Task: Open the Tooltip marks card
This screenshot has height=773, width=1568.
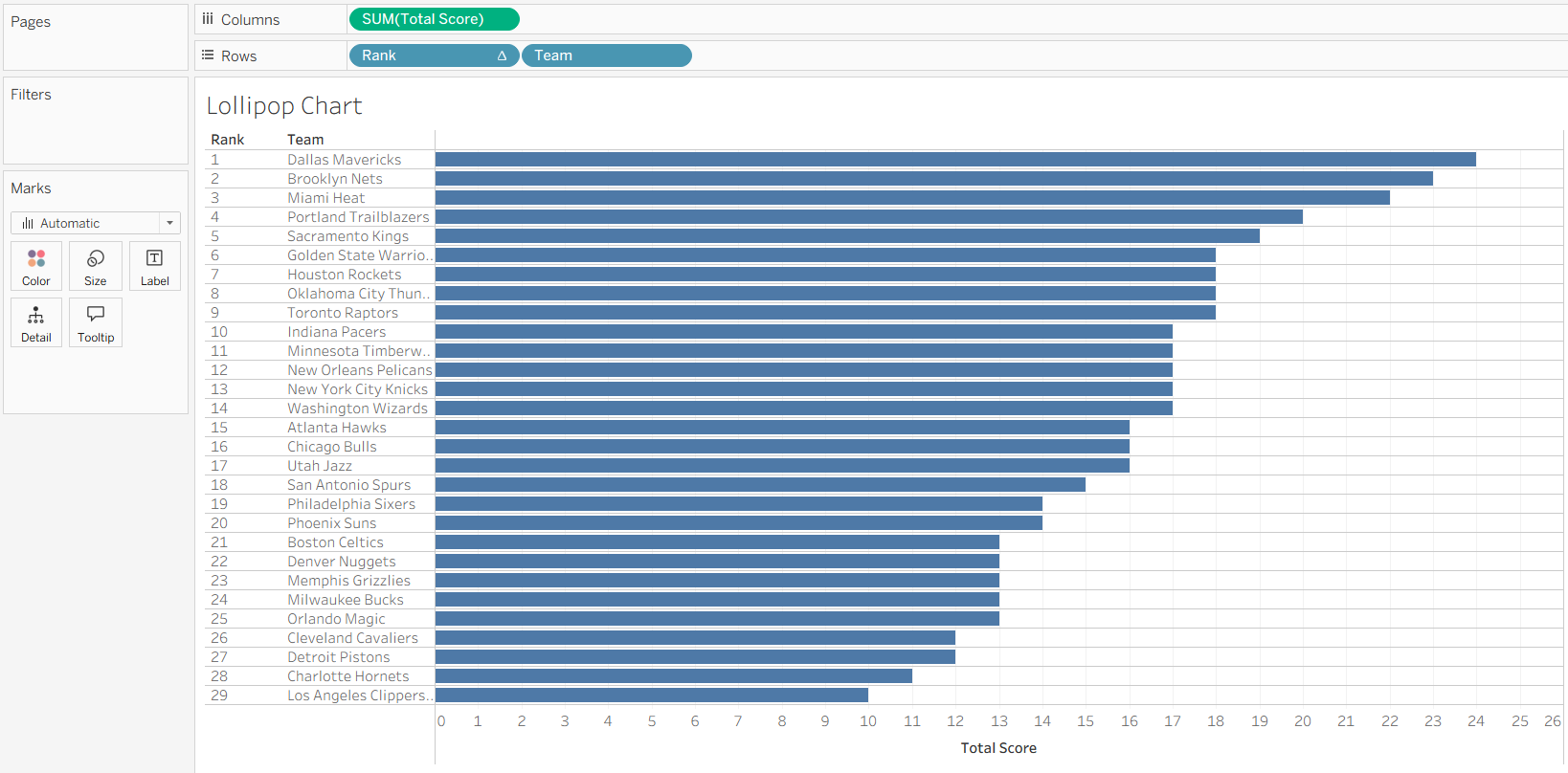Action: pyautogui.click(x=96, y=322)
